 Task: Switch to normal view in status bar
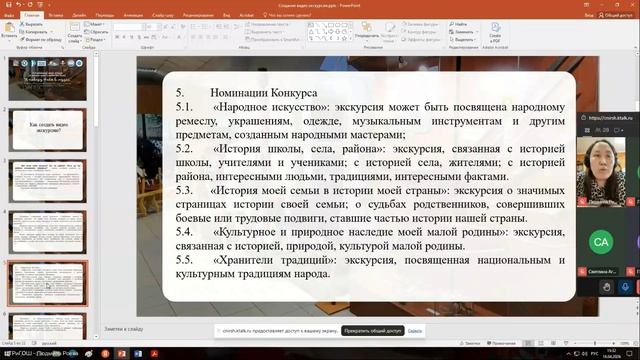pyautogui.click(x=528, y=343)
